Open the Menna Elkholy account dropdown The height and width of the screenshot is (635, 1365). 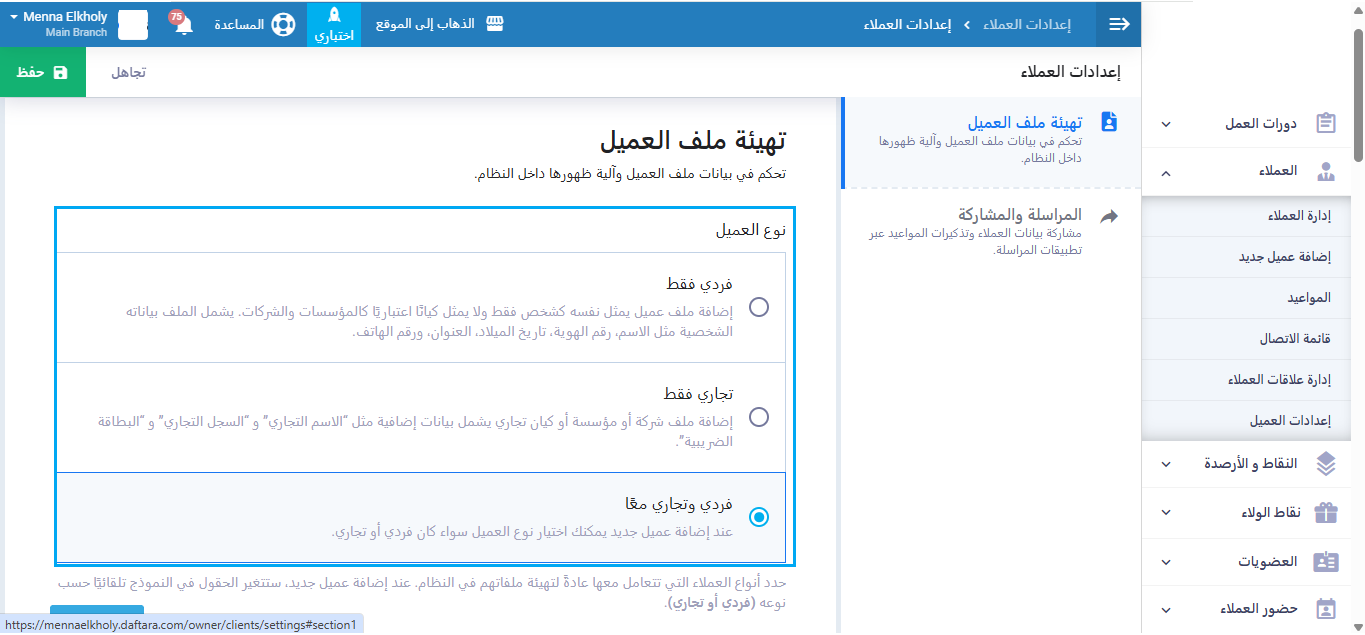click(x=58, y=24)
